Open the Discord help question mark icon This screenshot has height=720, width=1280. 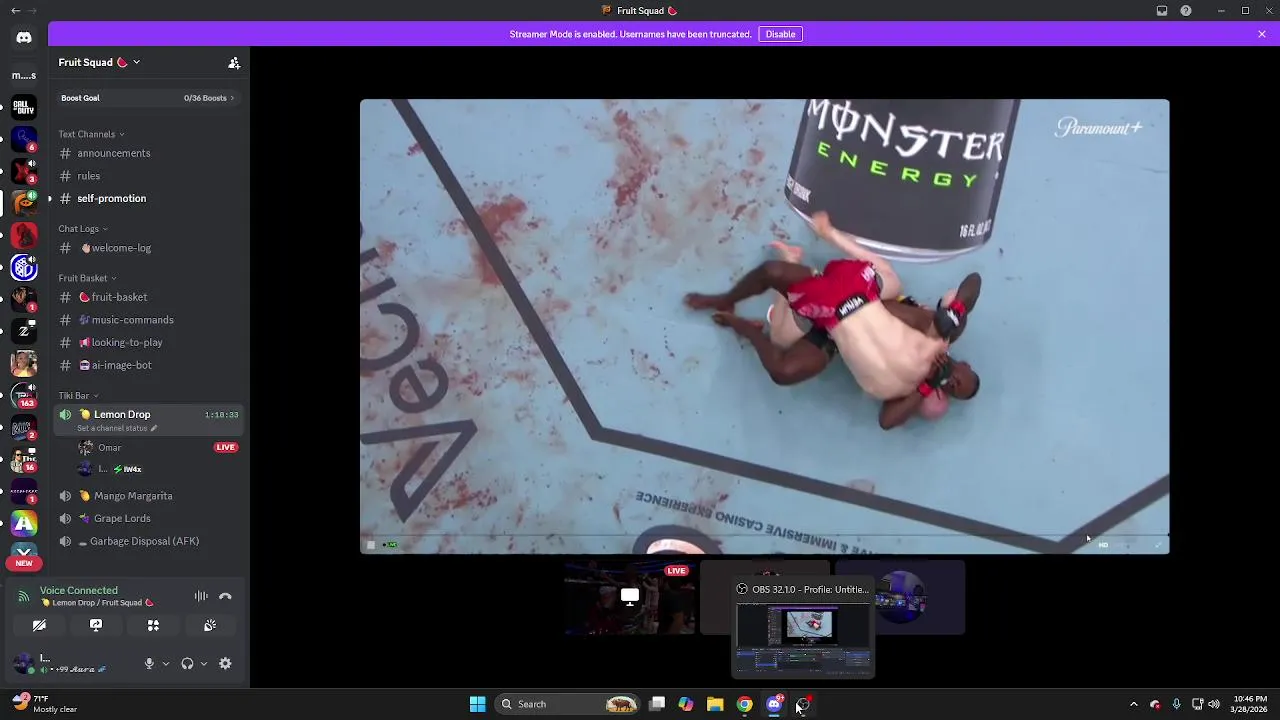tap(1186, 11)
